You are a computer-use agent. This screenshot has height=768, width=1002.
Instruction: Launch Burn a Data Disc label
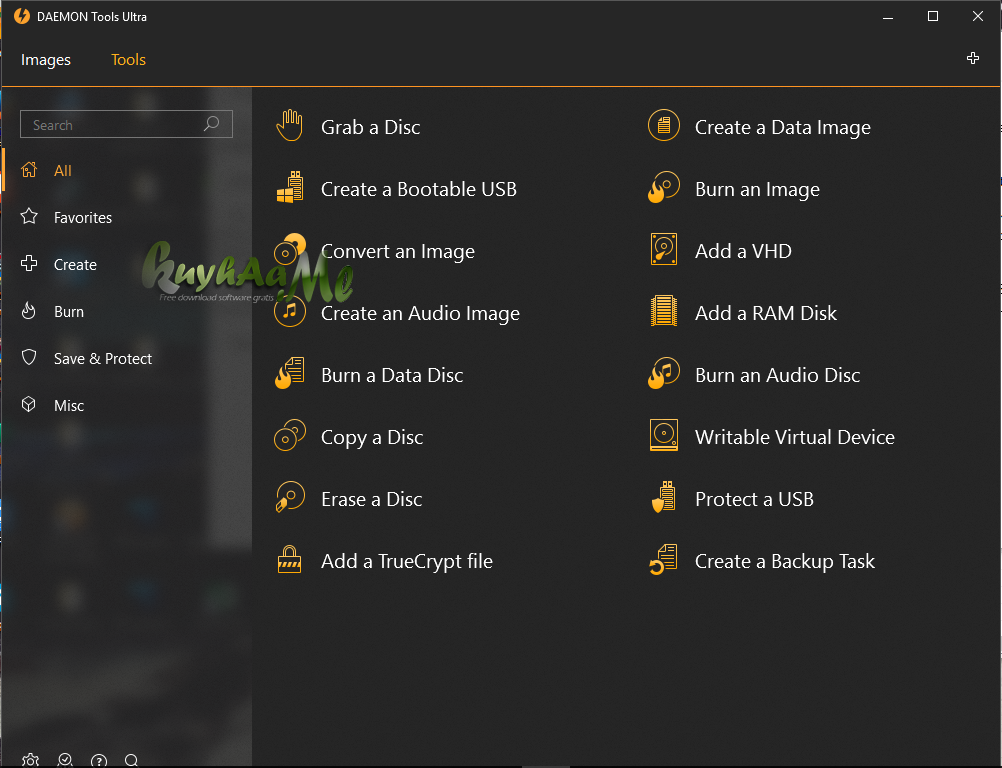click(x=392, y=374)
